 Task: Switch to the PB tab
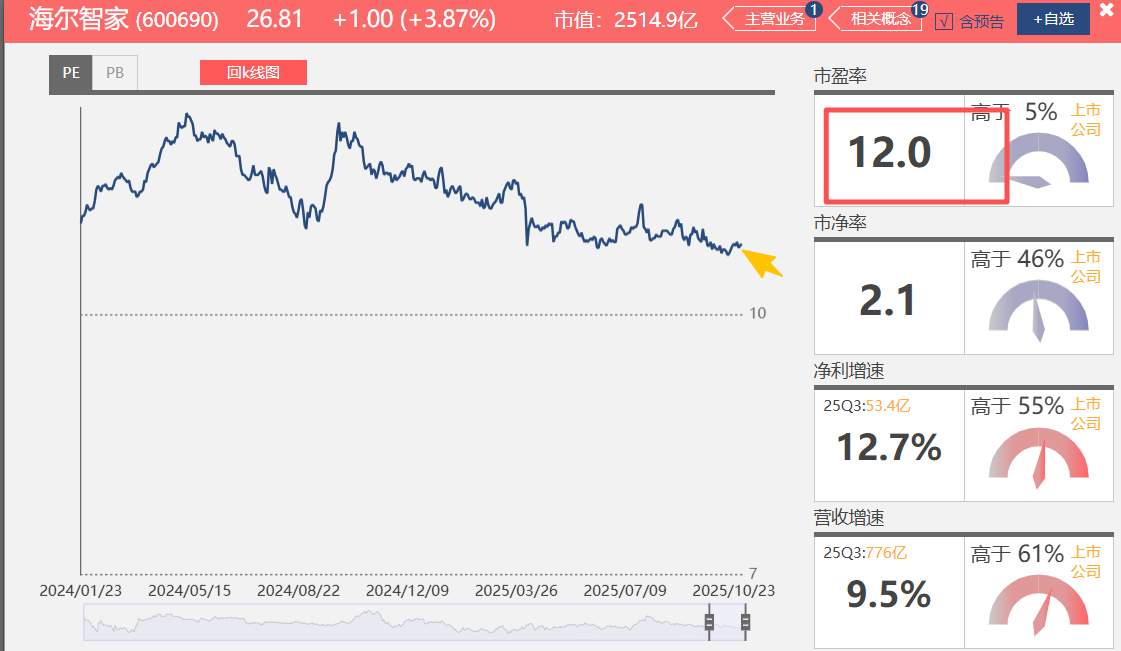tap(115, 73)
